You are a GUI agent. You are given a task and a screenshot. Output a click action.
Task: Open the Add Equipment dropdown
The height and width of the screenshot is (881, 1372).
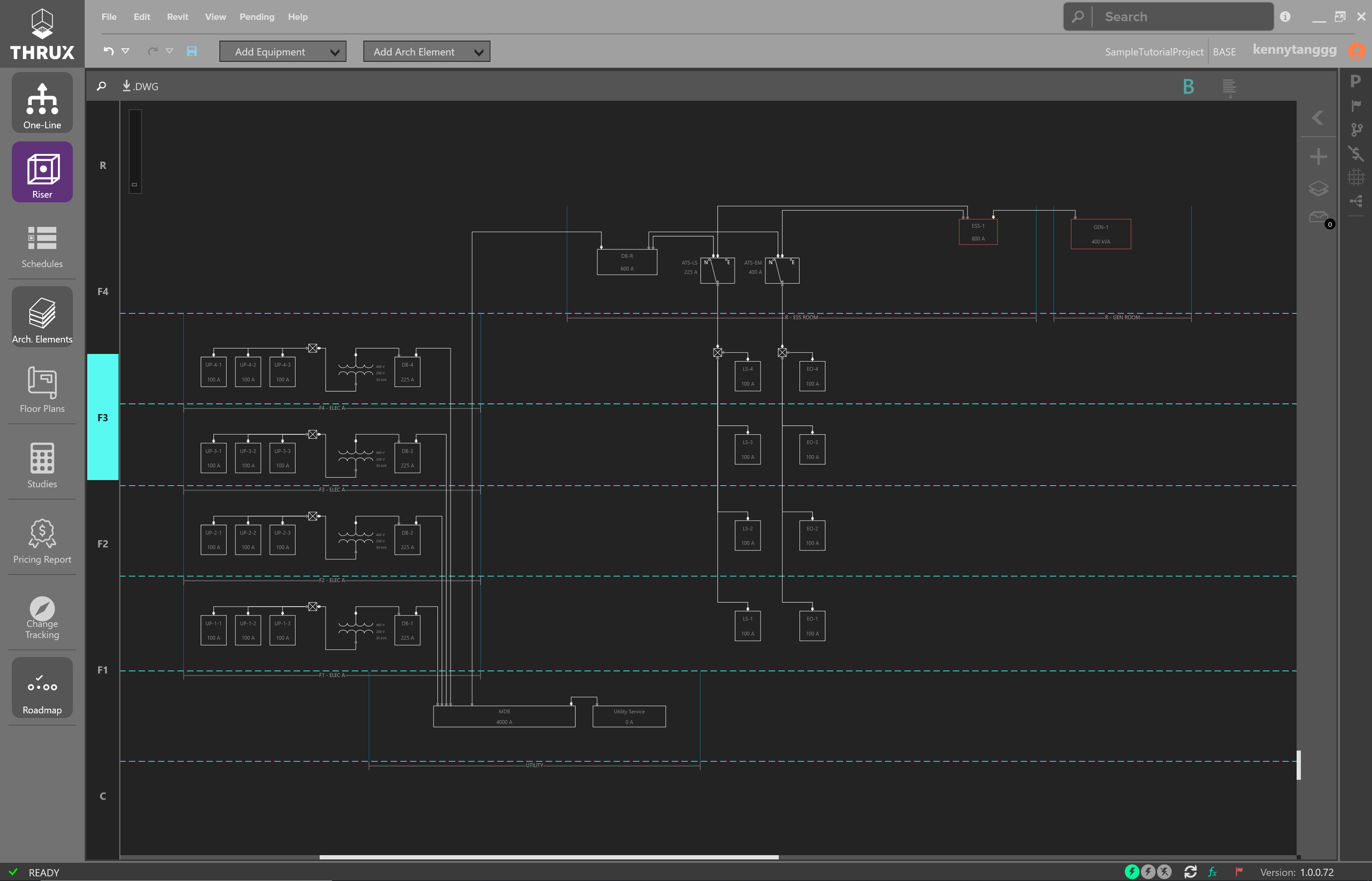tap(282, 52)
